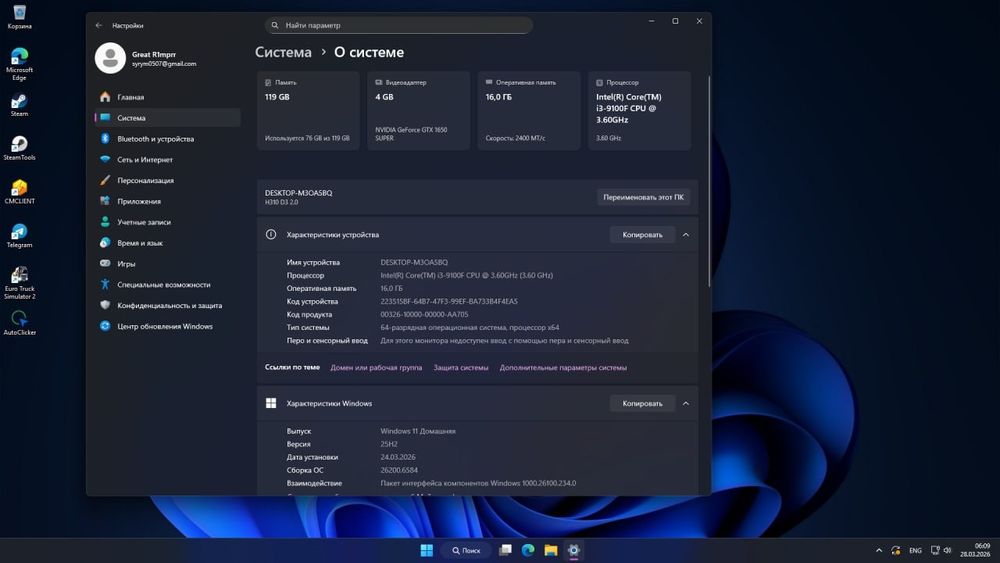Image resolution: width=1000 pixels, height=563 pixels.
Task: Open Microsoft Edge desktop shortcut
Action: coord(19,64)
